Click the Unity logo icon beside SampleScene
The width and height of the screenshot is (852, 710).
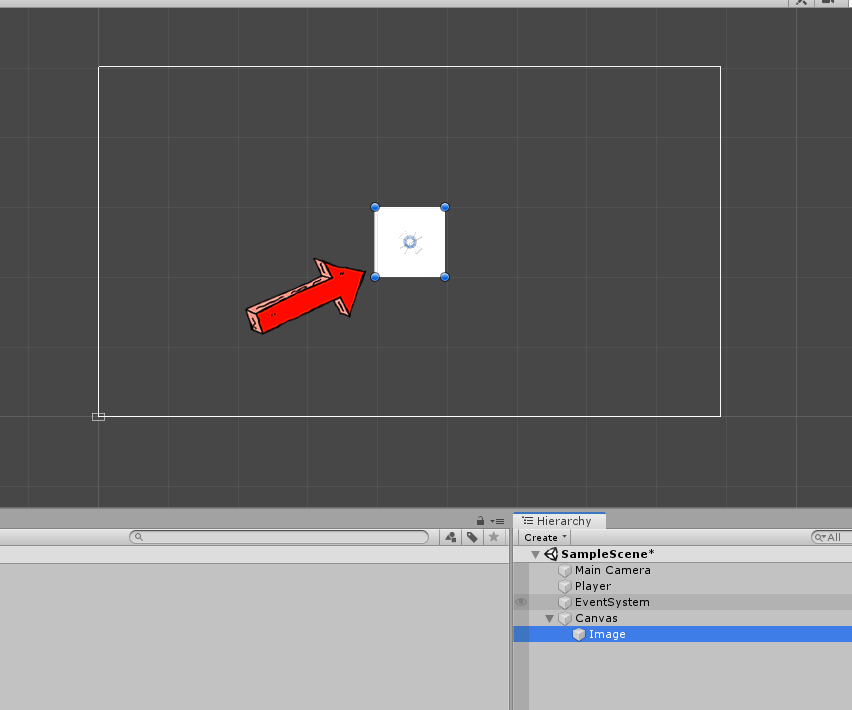click(551, 554)
